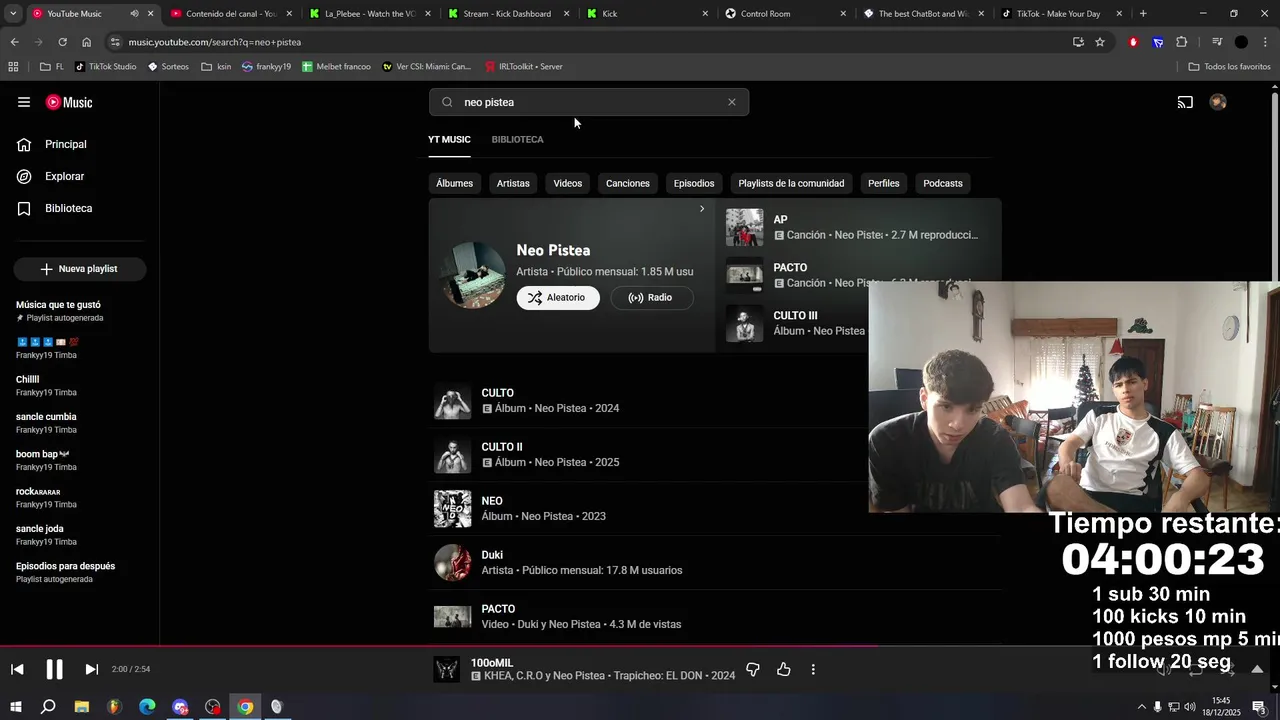Create a Nueva playlist
The height and width of the screenshot is (720, 1280).
click(80, 269)
